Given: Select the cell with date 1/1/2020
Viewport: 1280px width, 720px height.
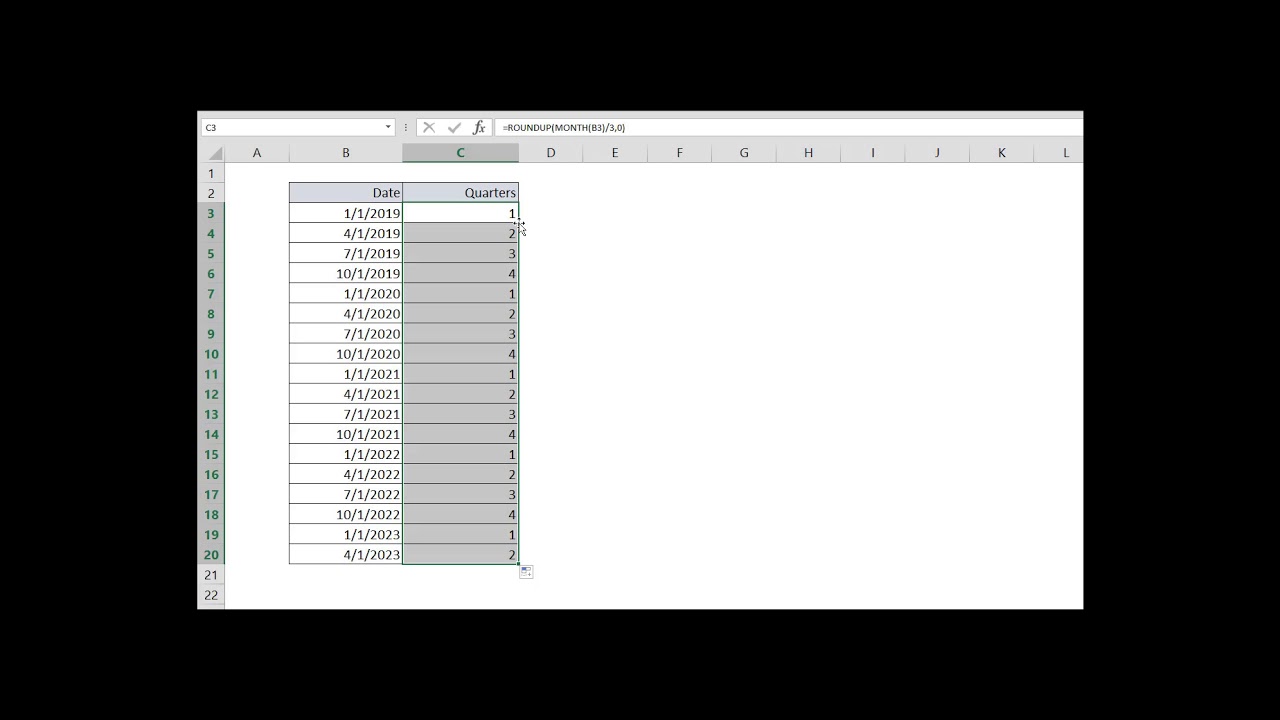Looking at the screenshot, I should tap(346, 294).
